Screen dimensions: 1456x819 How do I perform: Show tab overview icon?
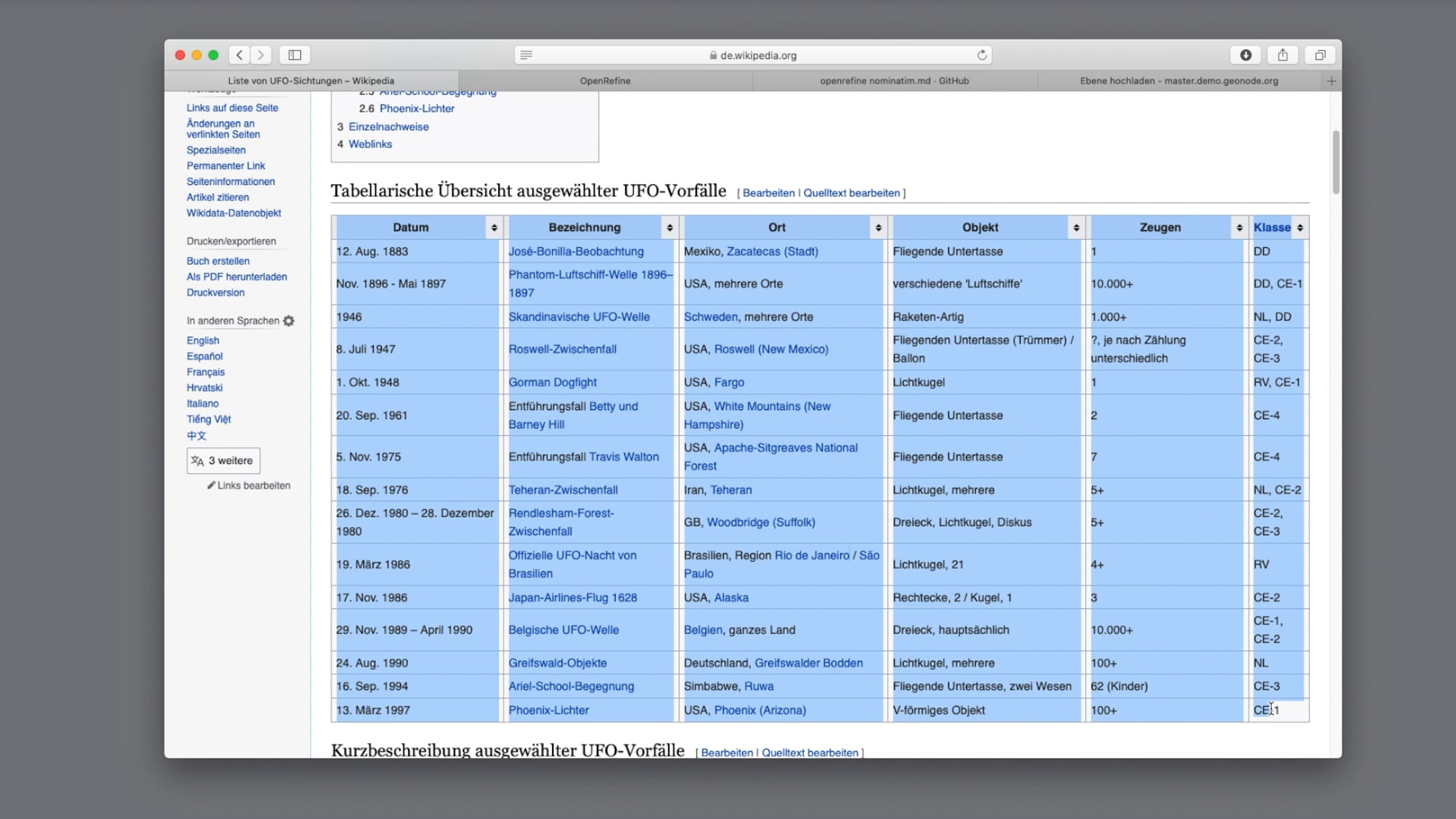[x=1320, y=55]
